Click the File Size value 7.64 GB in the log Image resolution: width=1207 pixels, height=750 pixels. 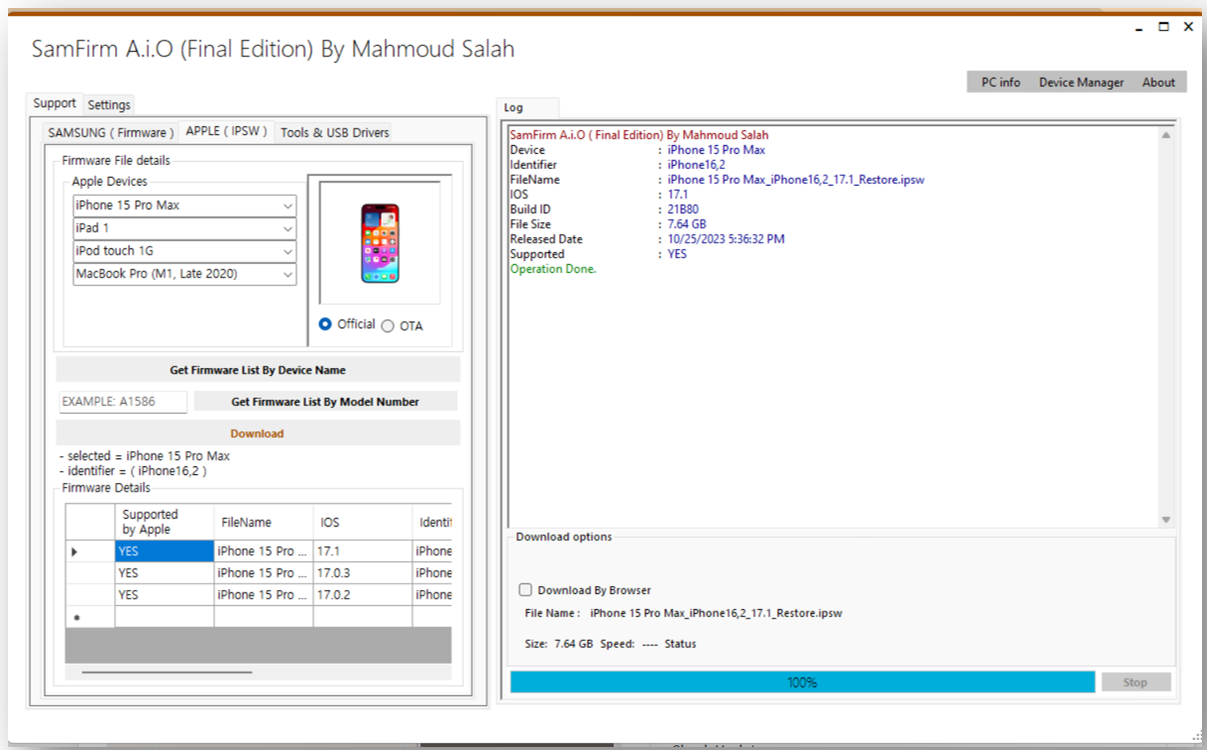click(x=687, y=225)
